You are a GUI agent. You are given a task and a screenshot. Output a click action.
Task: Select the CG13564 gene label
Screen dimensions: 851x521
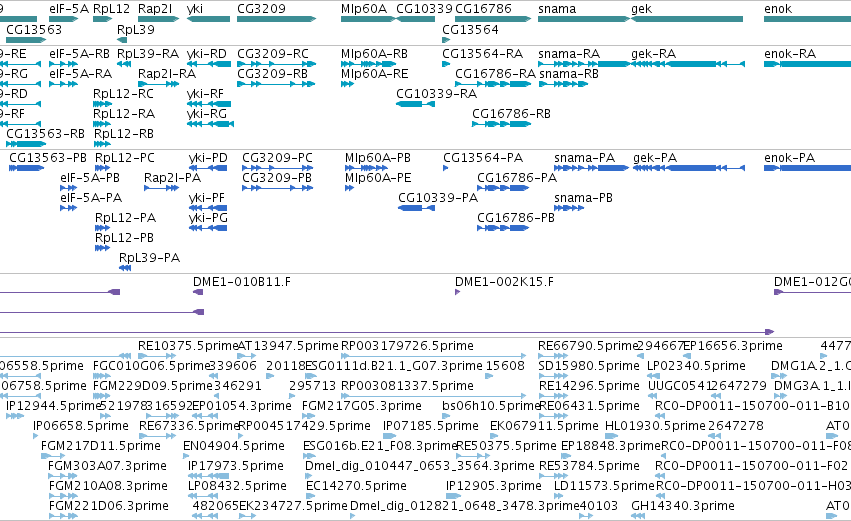[x=471, y=29]
